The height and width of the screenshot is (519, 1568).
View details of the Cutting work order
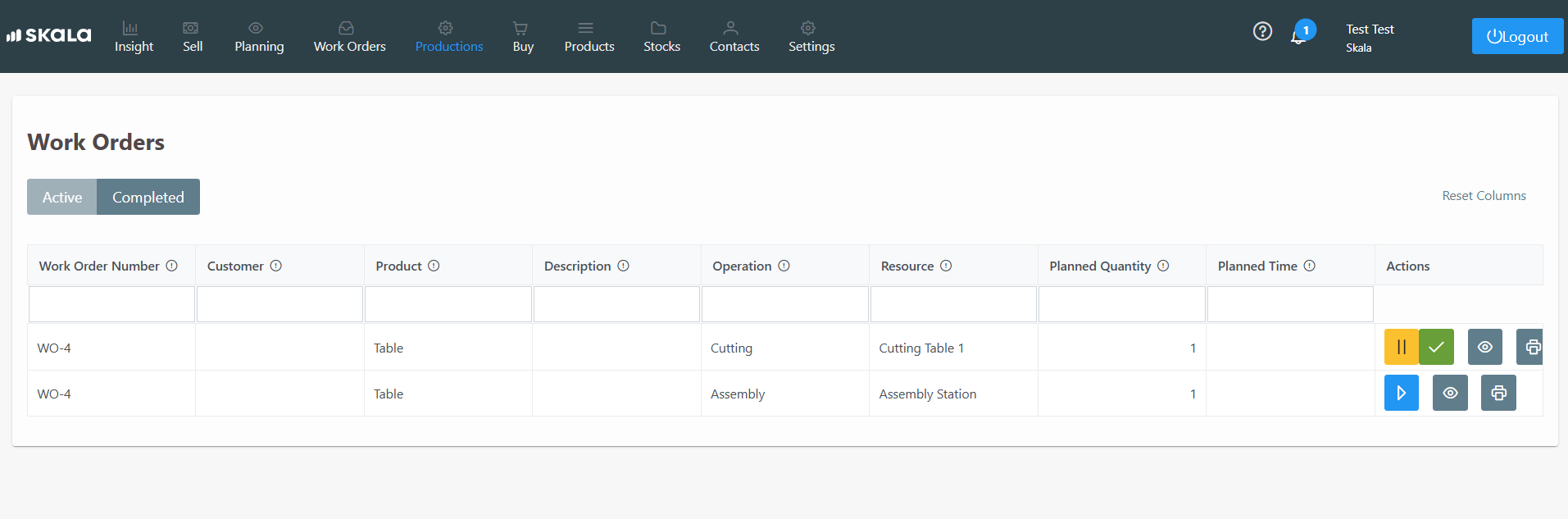1484,347
